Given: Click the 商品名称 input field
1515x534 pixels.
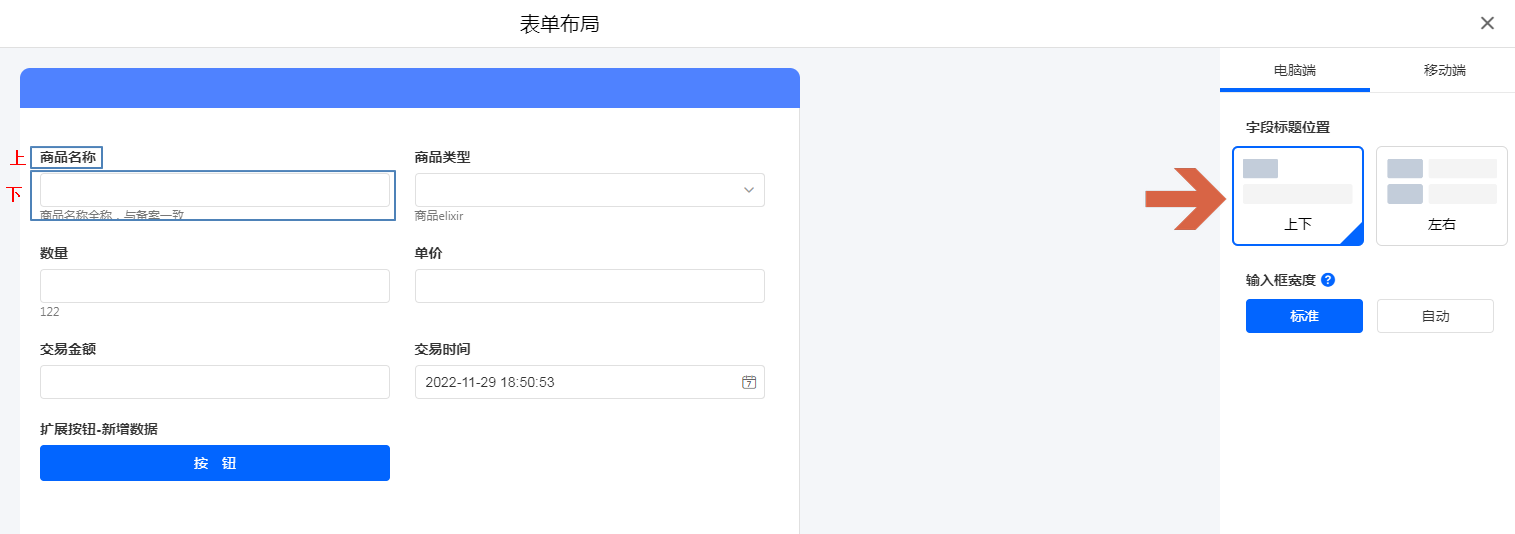Looking at the screenshot, I should click(214, 190).
